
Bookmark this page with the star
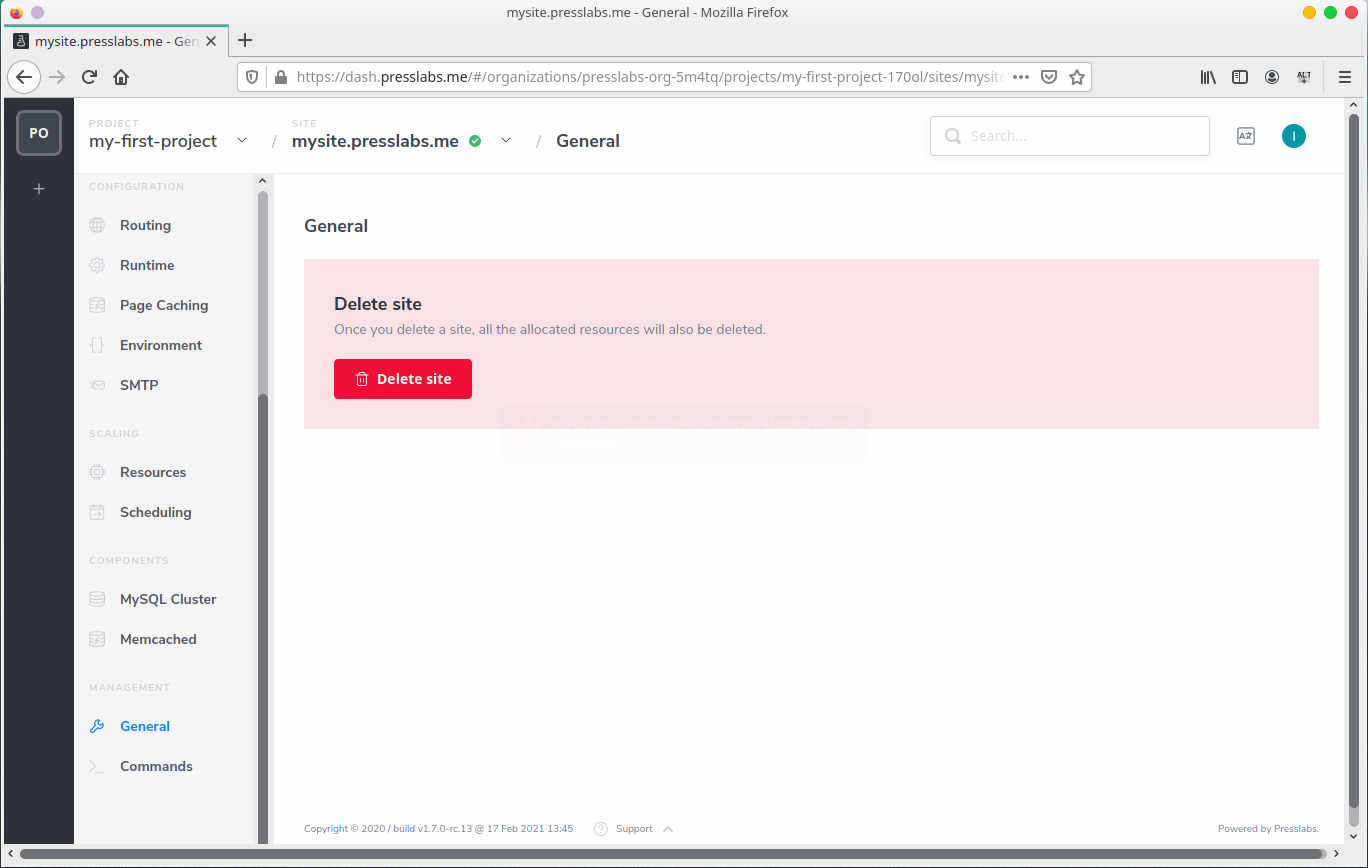point(1077,77)
